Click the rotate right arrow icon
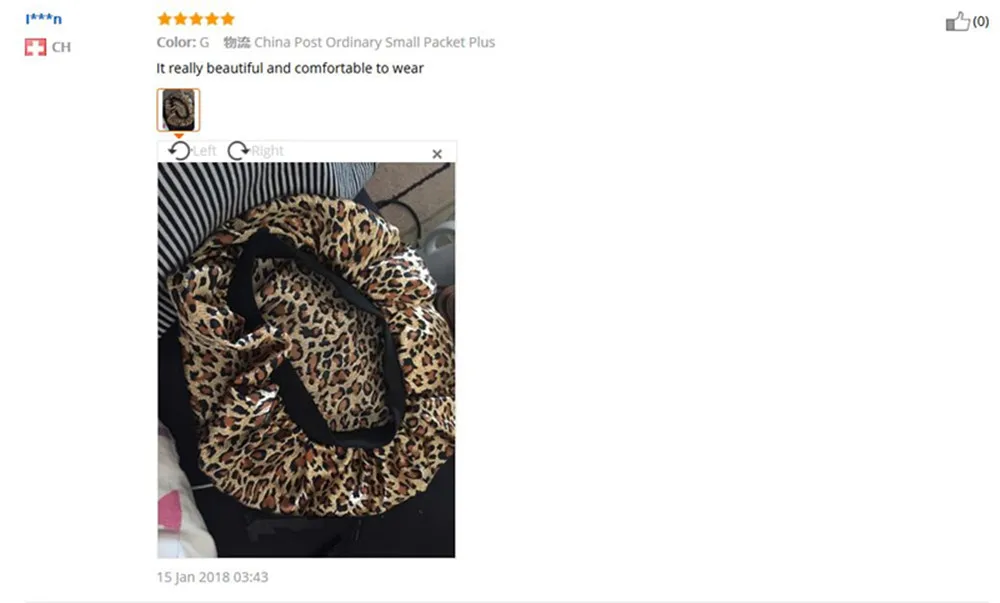 [239, 151]
